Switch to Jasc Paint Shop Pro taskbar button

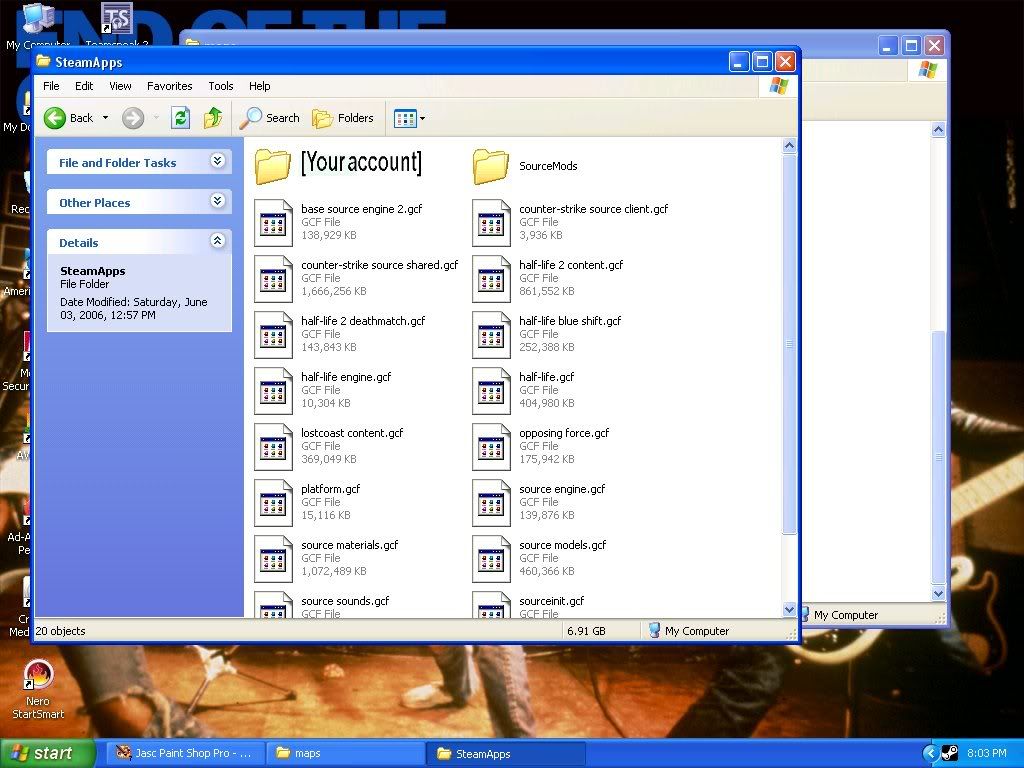coord(185,754)
